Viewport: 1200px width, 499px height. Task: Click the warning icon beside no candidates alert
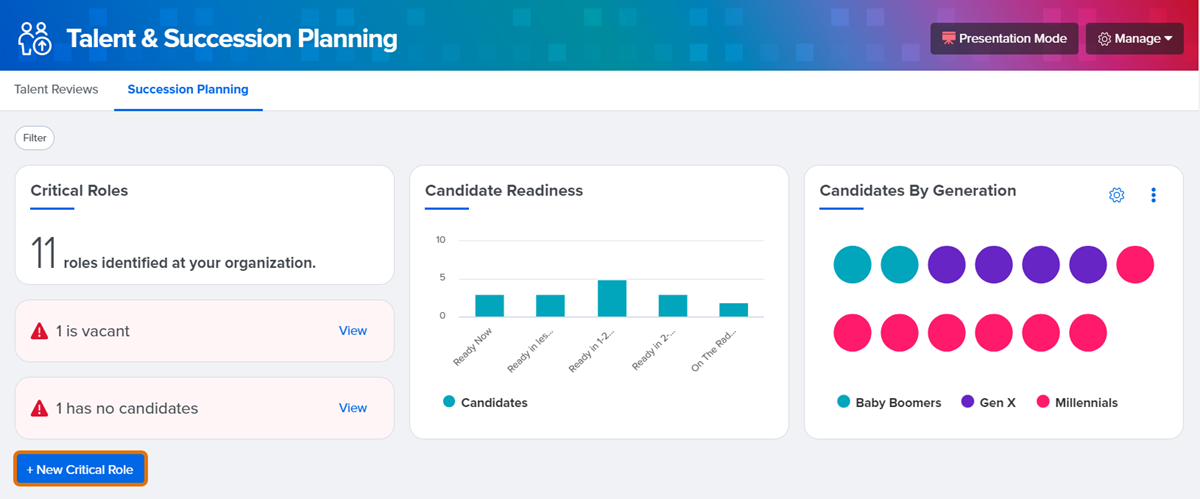[40, 408]
